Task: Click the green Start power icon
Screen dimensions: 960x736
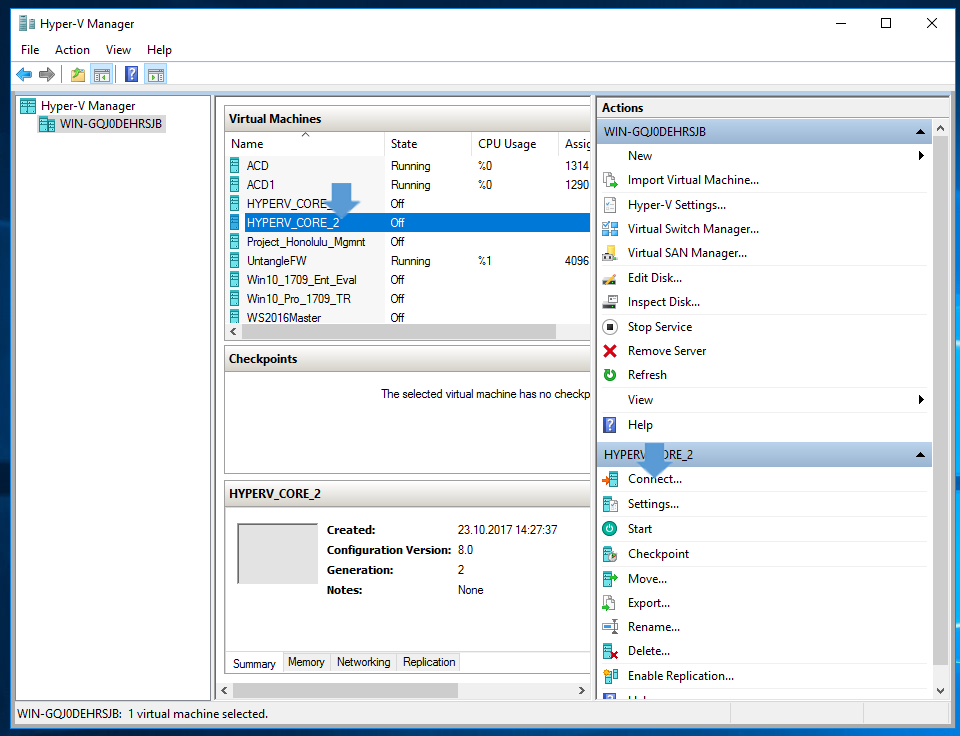Action: click(610, 528)
